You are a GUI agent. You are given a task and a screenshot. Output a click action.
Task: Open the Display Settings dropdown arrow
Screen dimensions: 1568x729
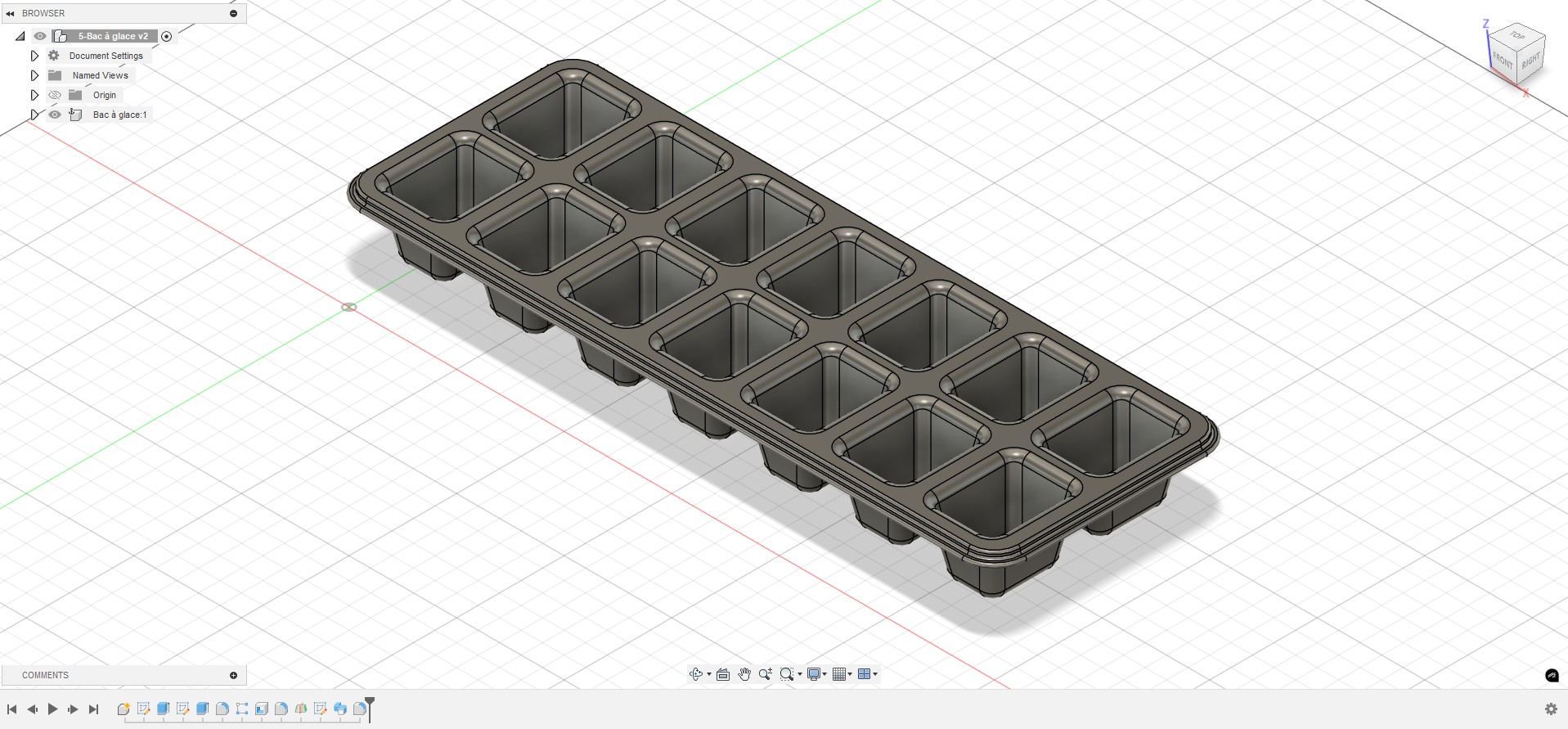coord(824,674)
